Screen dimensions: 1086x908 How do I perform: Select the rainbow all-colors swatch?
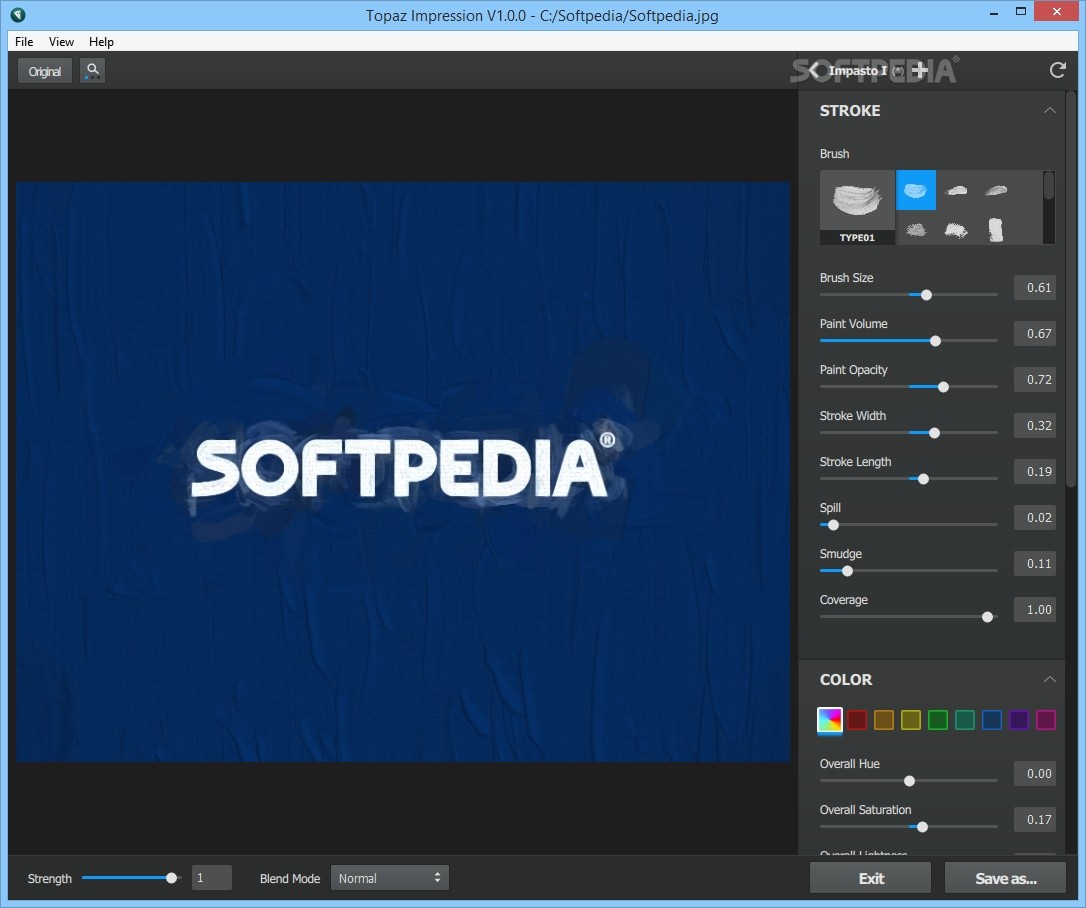[830, 720]
